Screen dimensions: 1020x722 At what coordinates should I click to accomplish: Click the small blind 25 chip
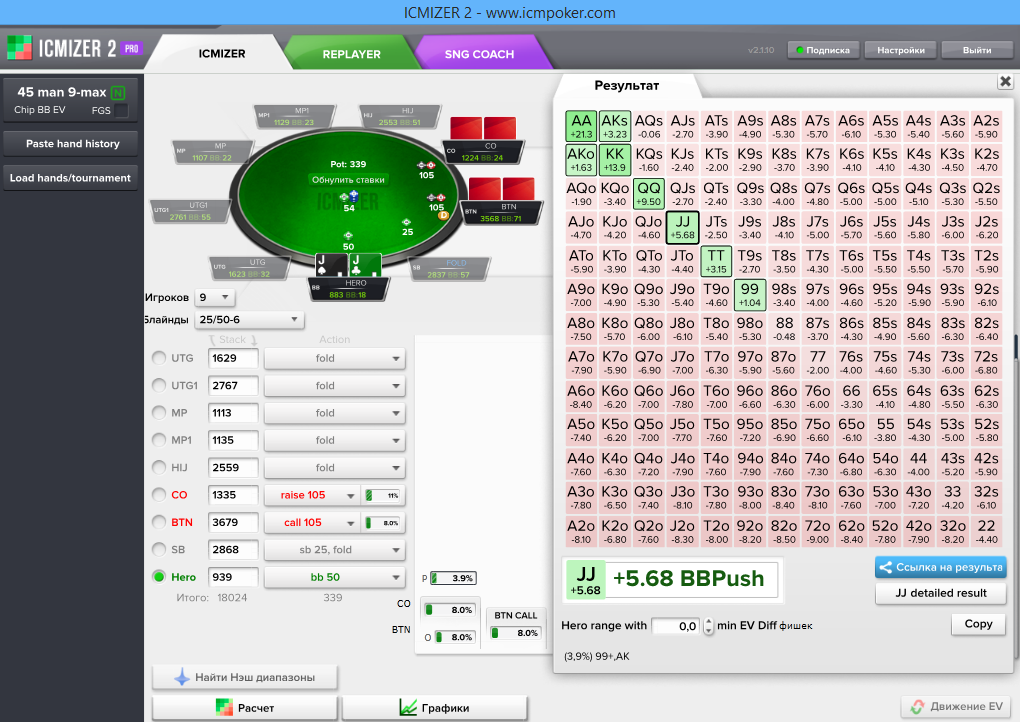[407, 222]
